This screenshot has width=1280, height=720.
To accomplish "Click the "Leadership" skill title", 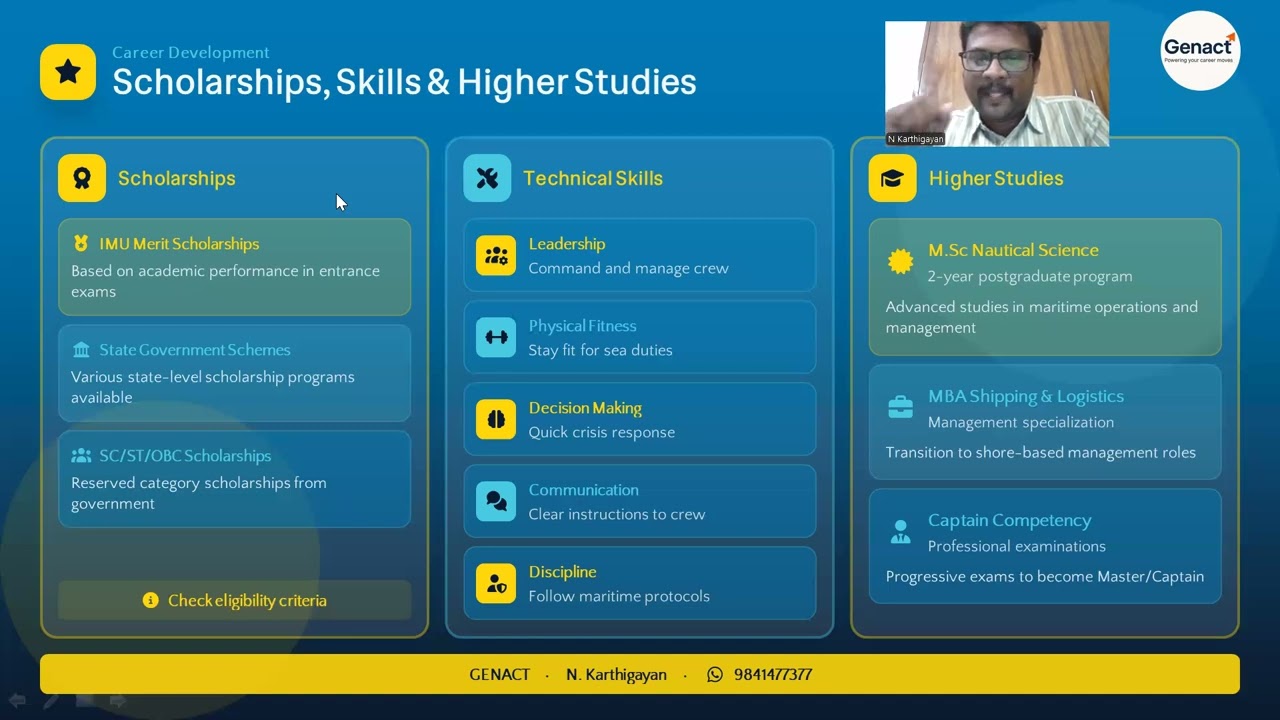I will point(567,244).
